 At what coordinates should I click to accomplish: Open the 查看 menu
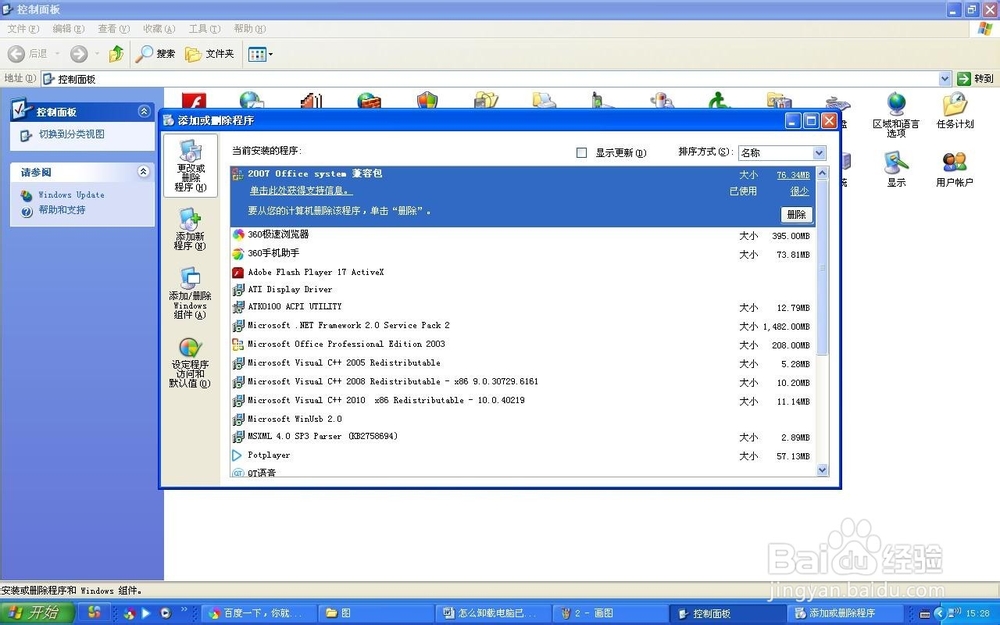114,29
